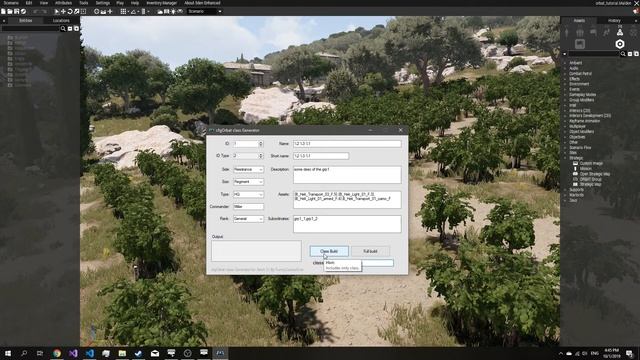Open the Scenario phase dropdown in toolbar
This screenshot has width=640, height=360.
point(204,11)
